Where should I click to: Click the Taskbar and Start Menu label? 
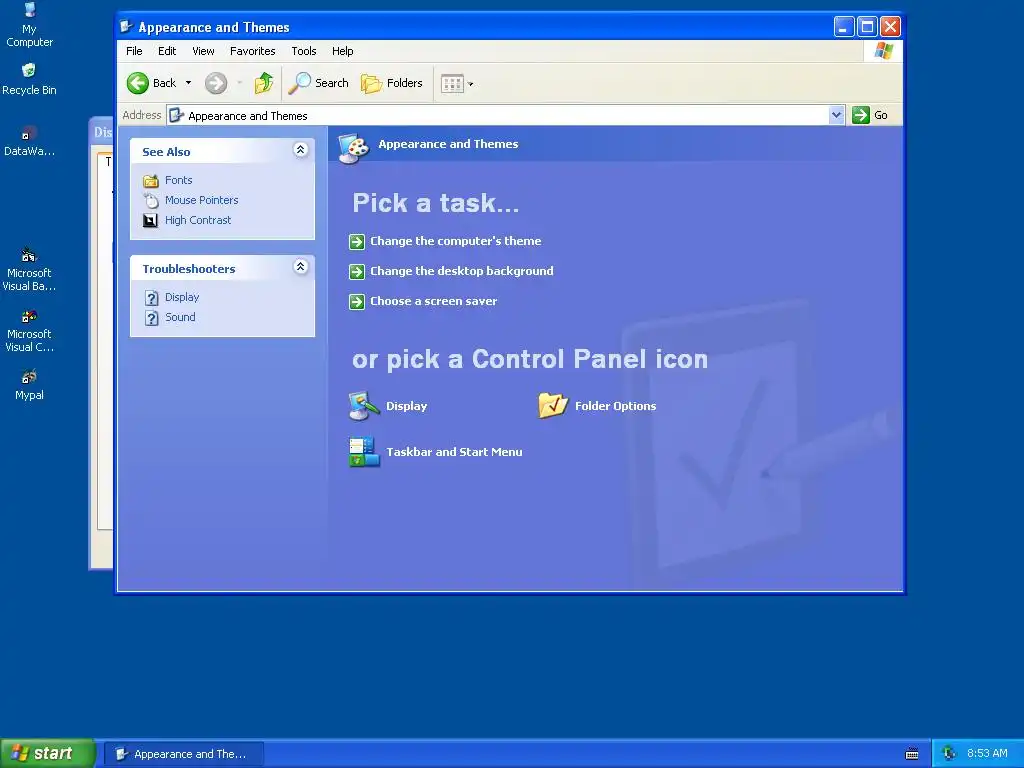pyautogui.click(x=454, y=452)
